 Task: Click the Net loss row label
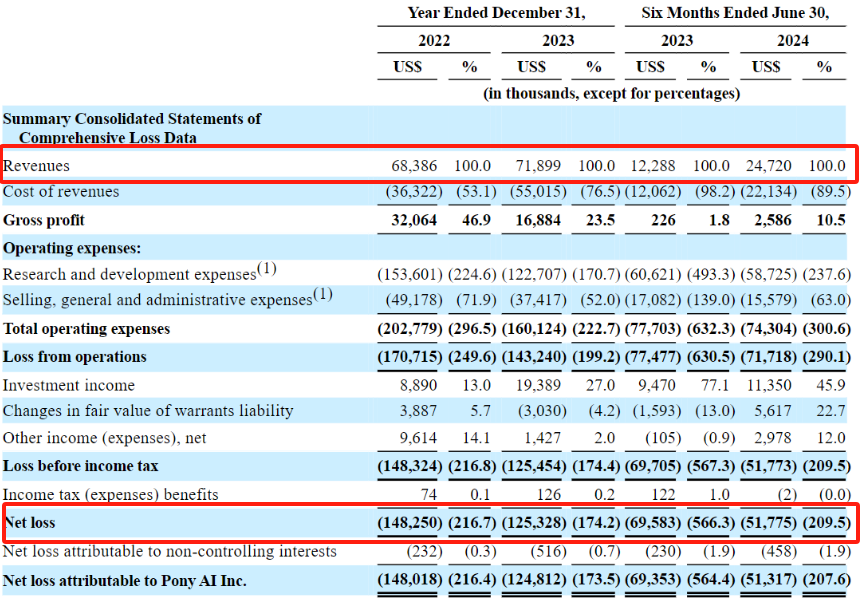click(30, 523)
